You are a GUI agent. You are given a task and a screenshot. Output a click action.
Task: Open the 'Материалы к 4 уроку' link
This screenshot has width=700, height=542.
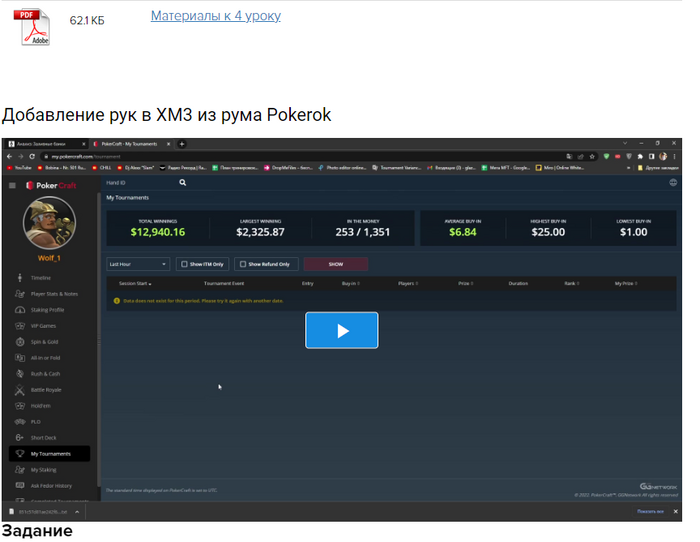pyautogui.click(x=216, y=16)
